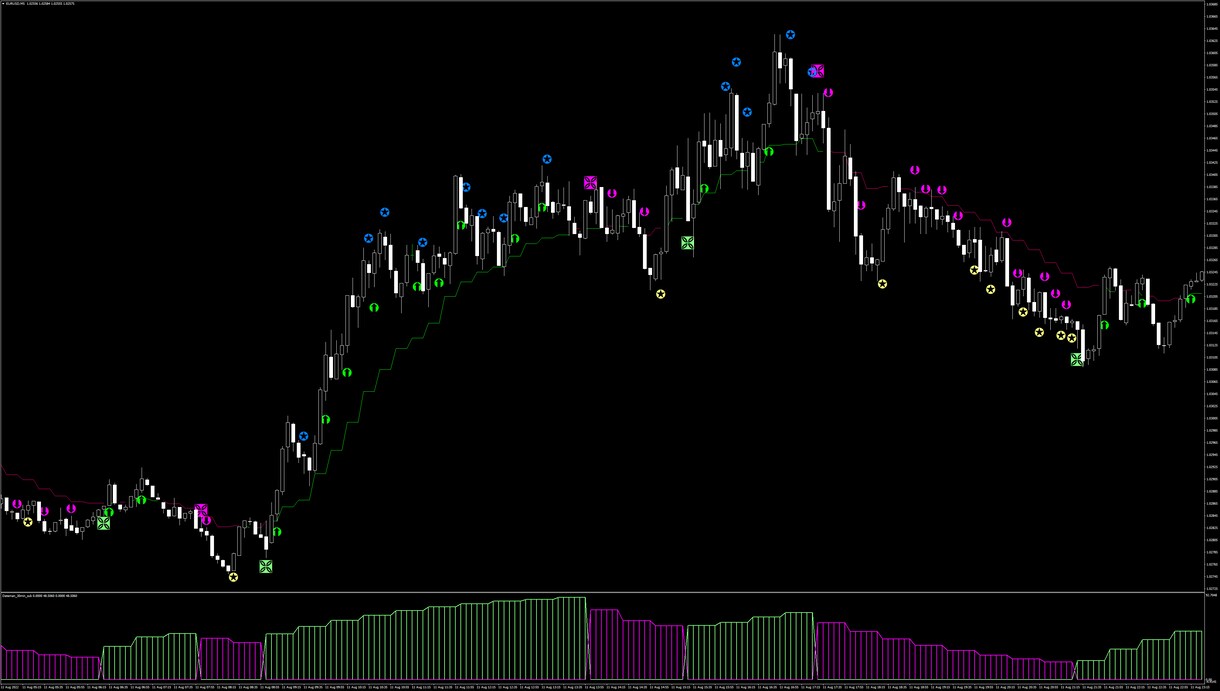Viewport: 1220px width, 691px height.
Task: Click the time axis along the bottom
Action: 600,687
